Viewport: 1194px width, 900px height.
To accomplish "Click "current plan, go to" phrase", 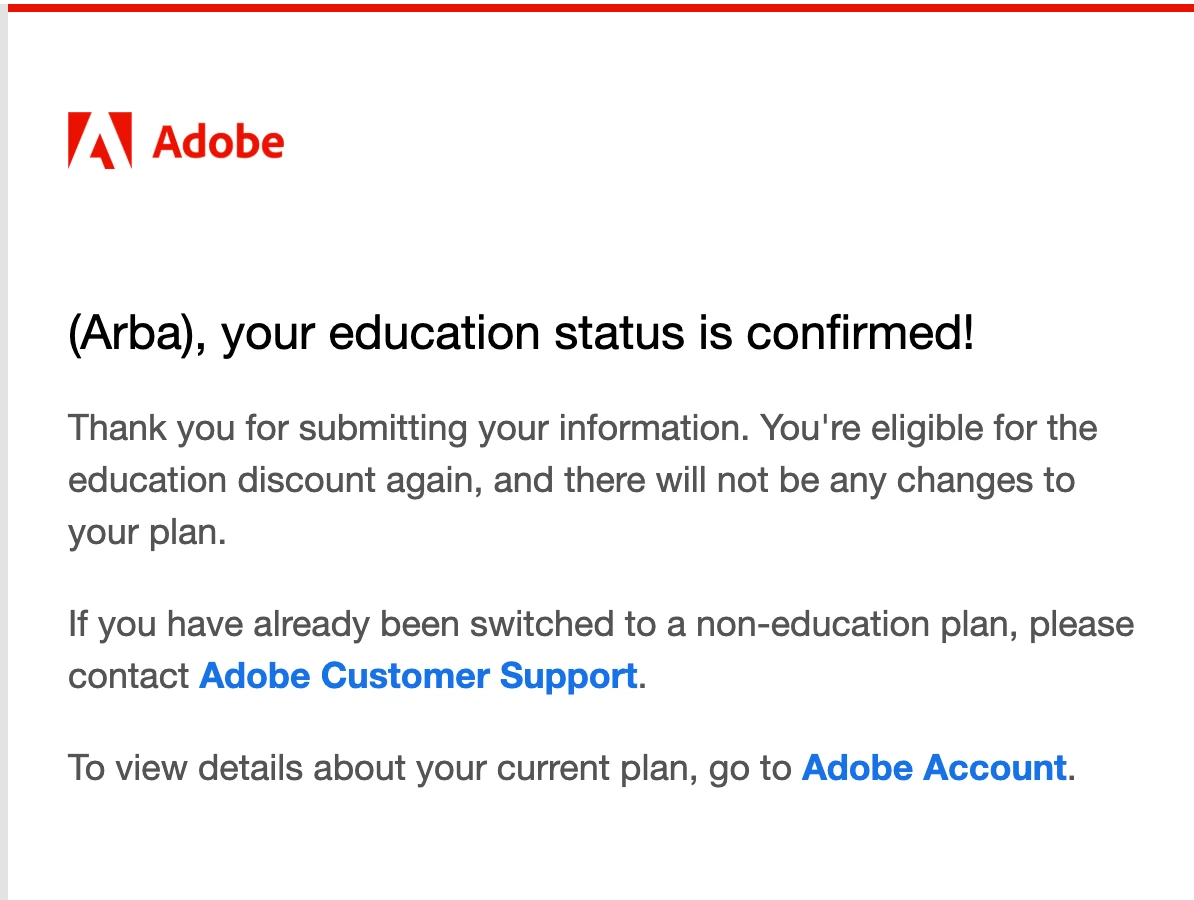I will click(644, 768).
